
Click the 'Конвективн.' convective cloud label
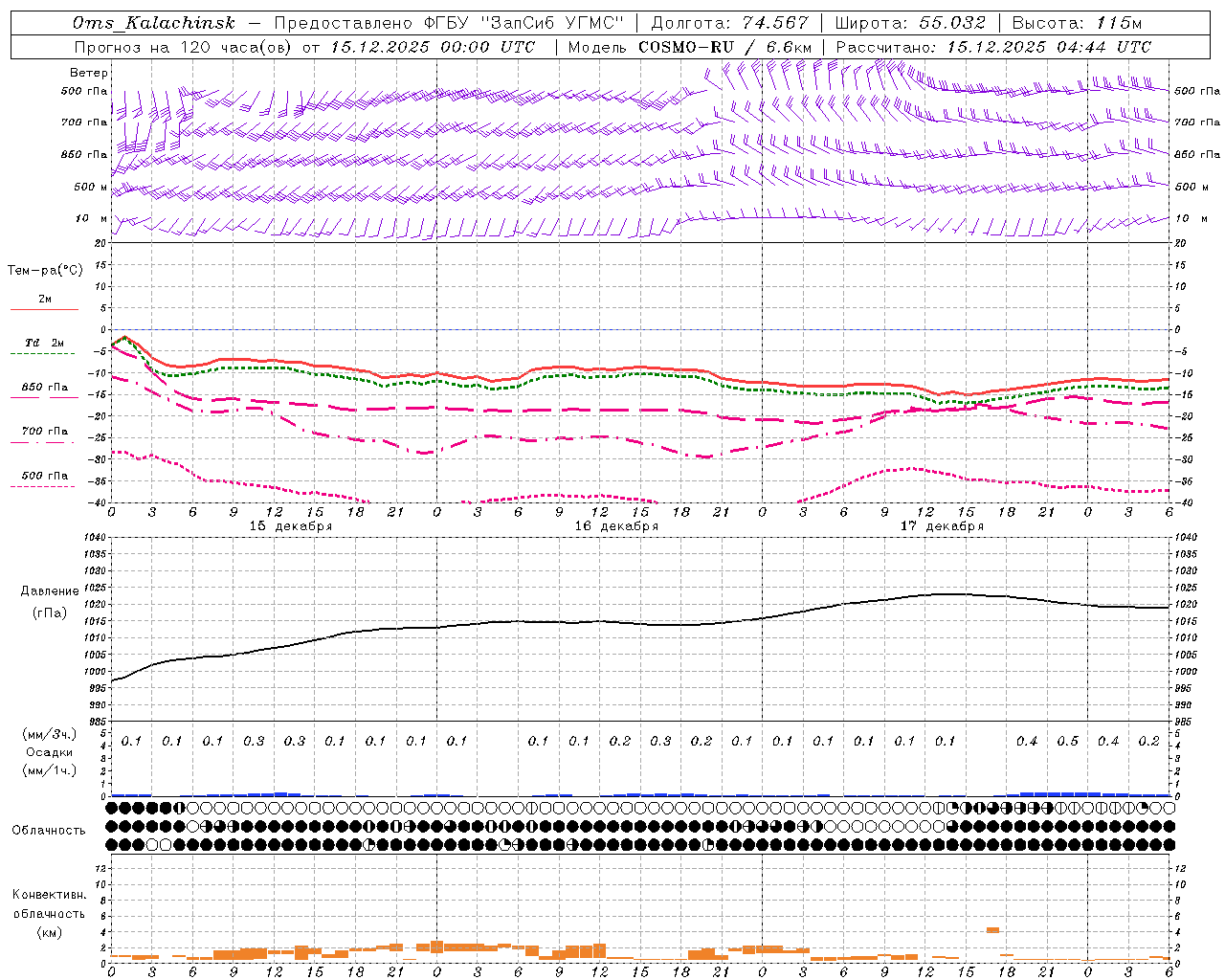click(x=50, y=895)
